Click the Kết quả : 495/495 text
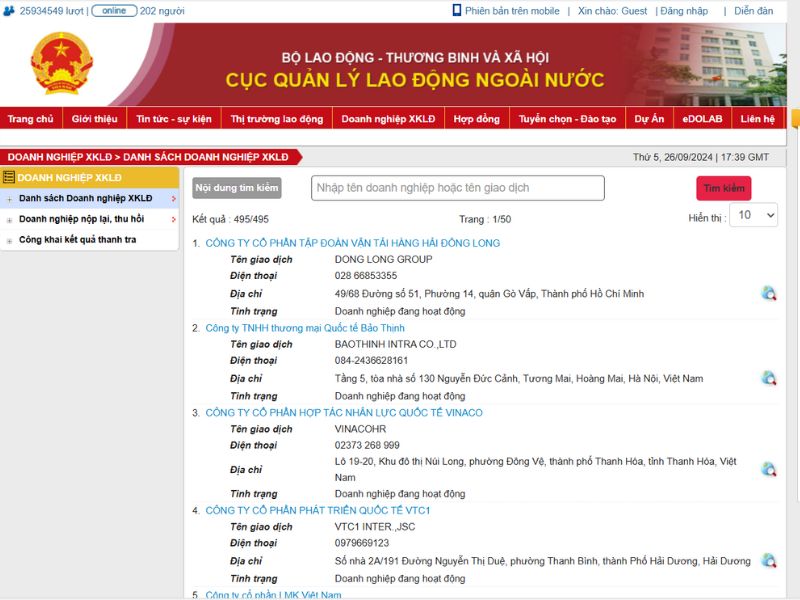This screenshot has width=800, height=600. point(231,219)
